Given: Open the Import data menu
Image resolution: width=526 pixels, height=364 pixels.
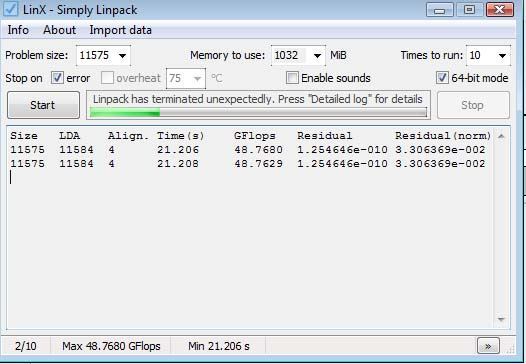Looking at the screenshot, I should 120,30.
